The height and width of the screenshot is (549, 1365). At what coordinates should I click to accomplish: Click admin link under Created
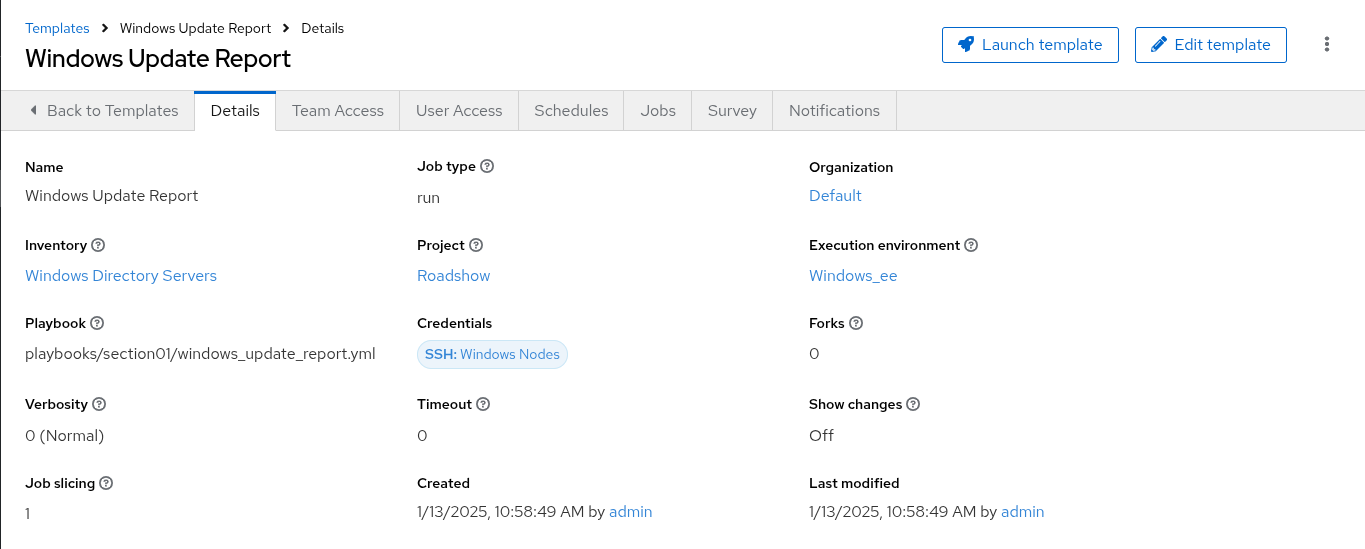coord(631,512)
